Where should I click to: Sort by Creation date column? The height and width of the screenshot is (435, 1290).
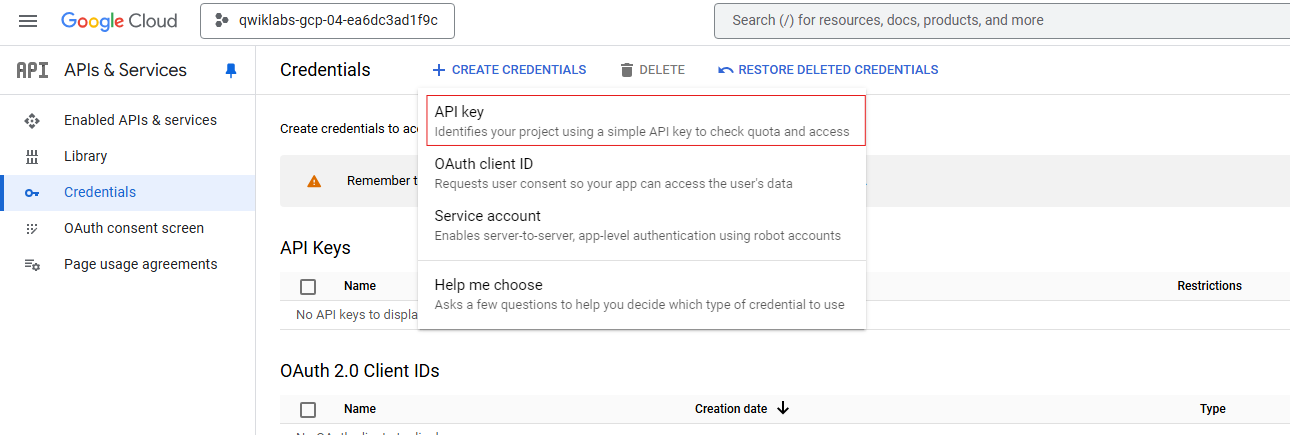click(x=731, y=409)
